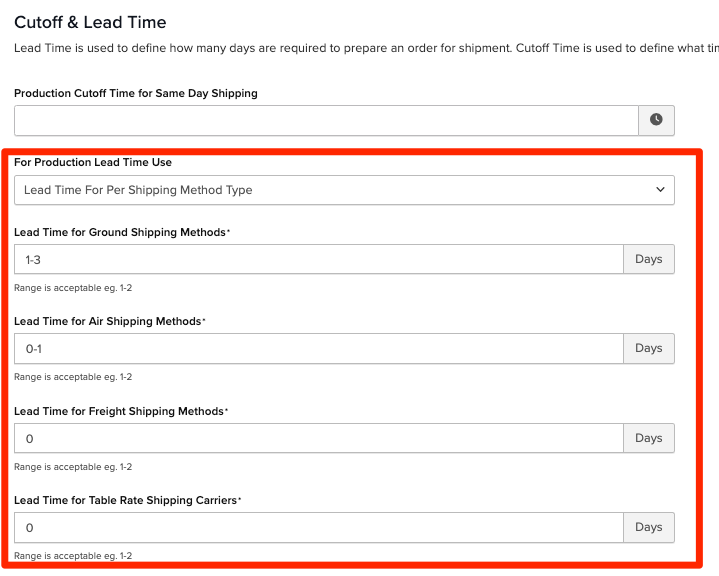Open the For Production Lead Time Use dropdown
Viewport: 719px width, 576px height.
pyautogui.click(x=344, y=190)
